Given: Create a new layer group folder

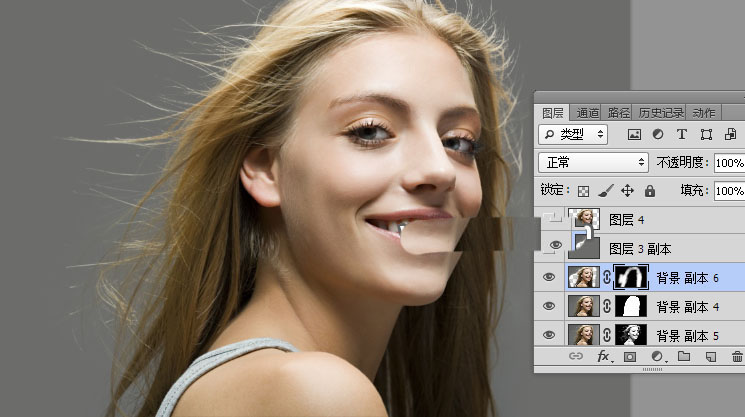Looking at the screenshot, I should (x=684, y=356).
